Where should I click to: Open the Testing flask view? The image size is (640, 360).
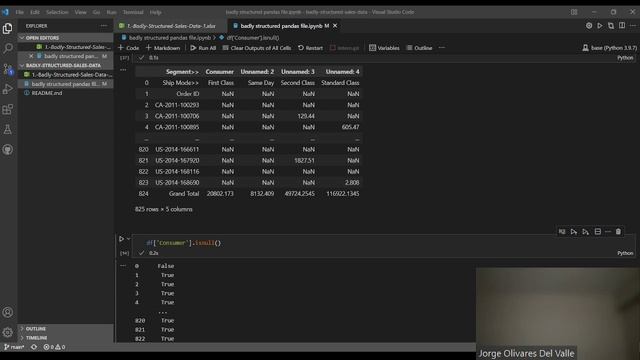point(7,129)
